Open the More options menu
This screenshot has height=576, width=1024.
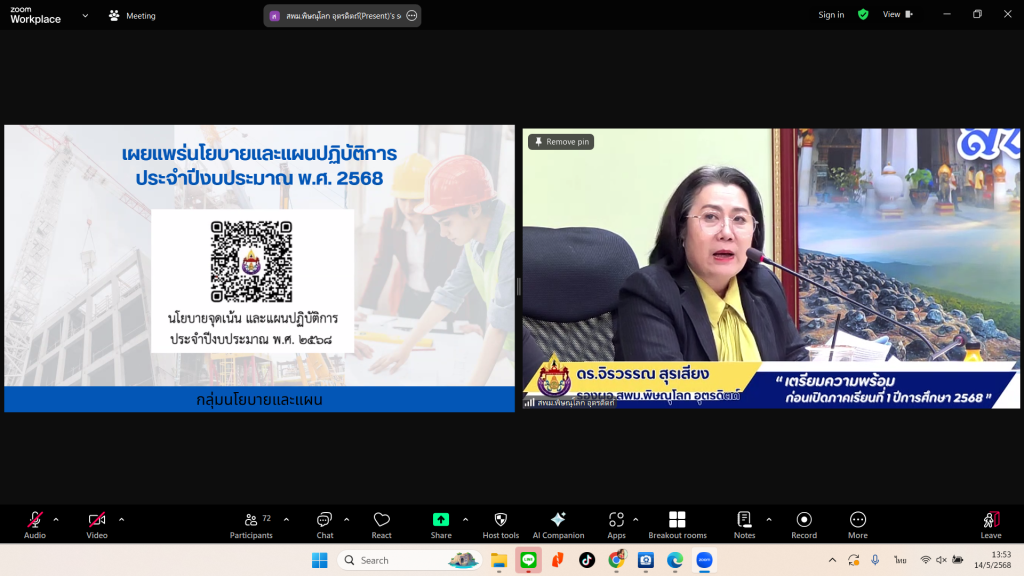click(x=858, y=524)
